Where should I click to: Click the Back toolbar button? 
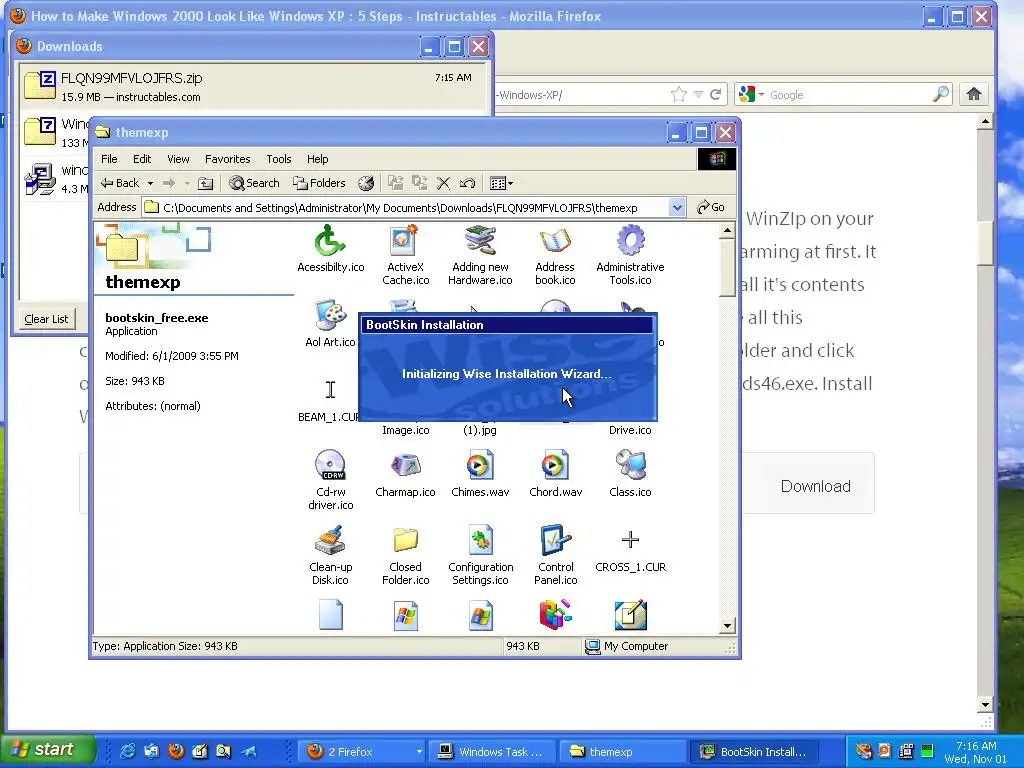point(120,184)
